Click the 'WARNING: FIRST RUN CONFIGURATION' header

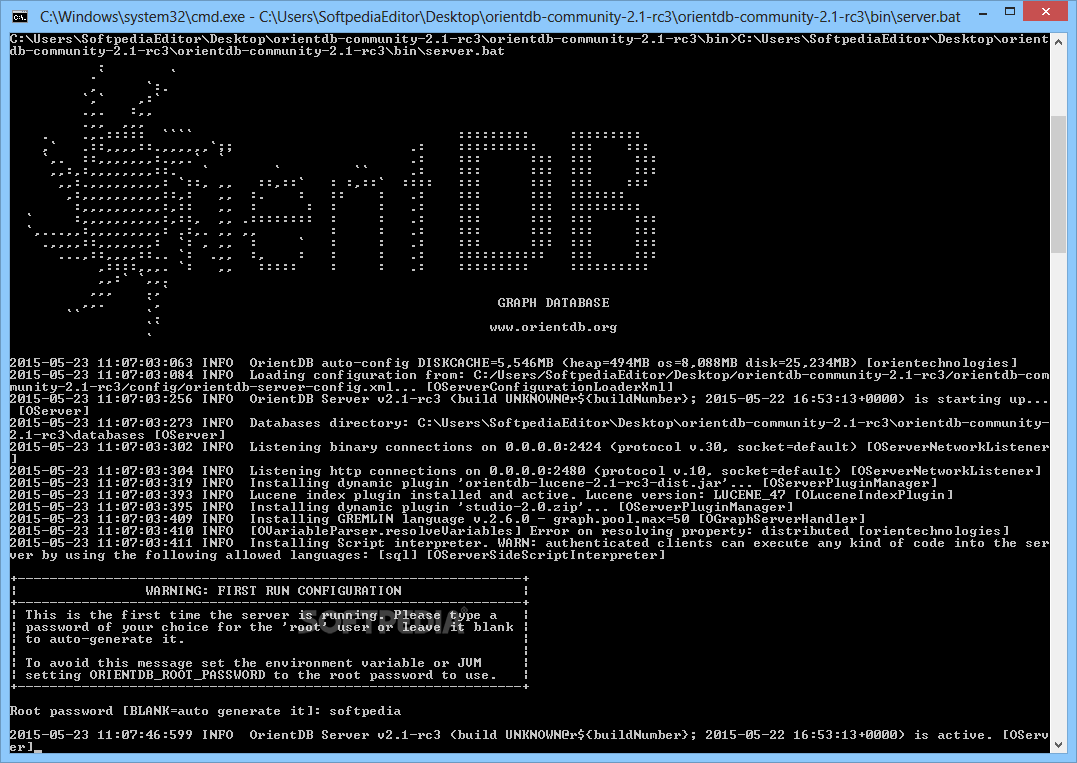(x=273, y=591)
